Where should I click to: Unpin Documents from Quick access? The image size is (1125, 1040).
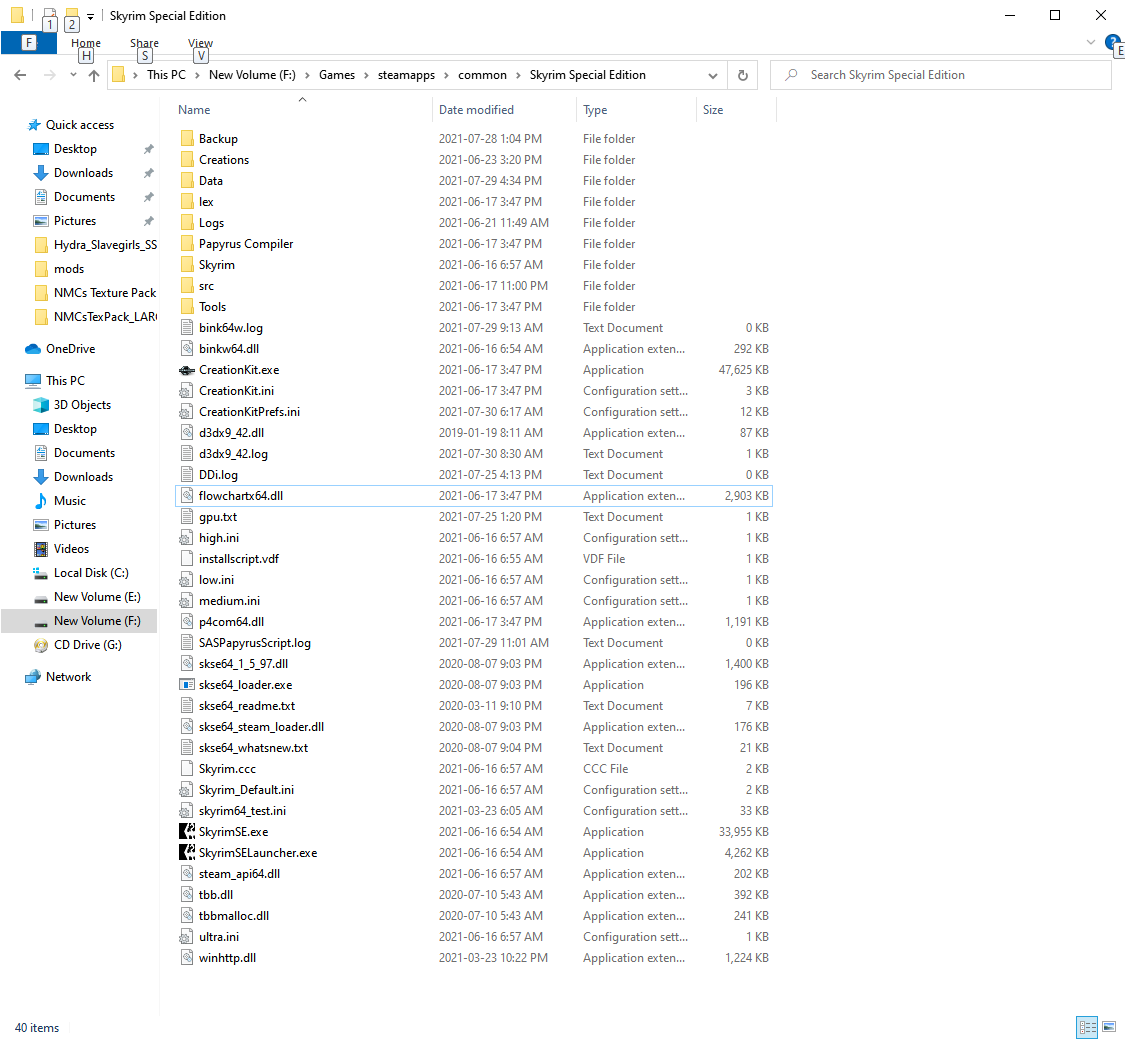click(149, 197)
